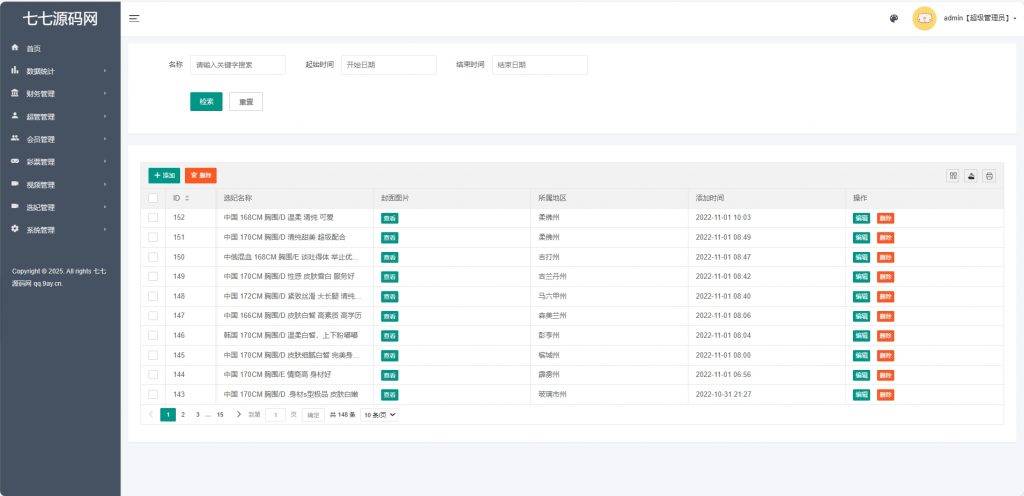The width and height of the screenshot is (1024, 496).
Task: Go to the next page arrow
Action: coord(238,414)
